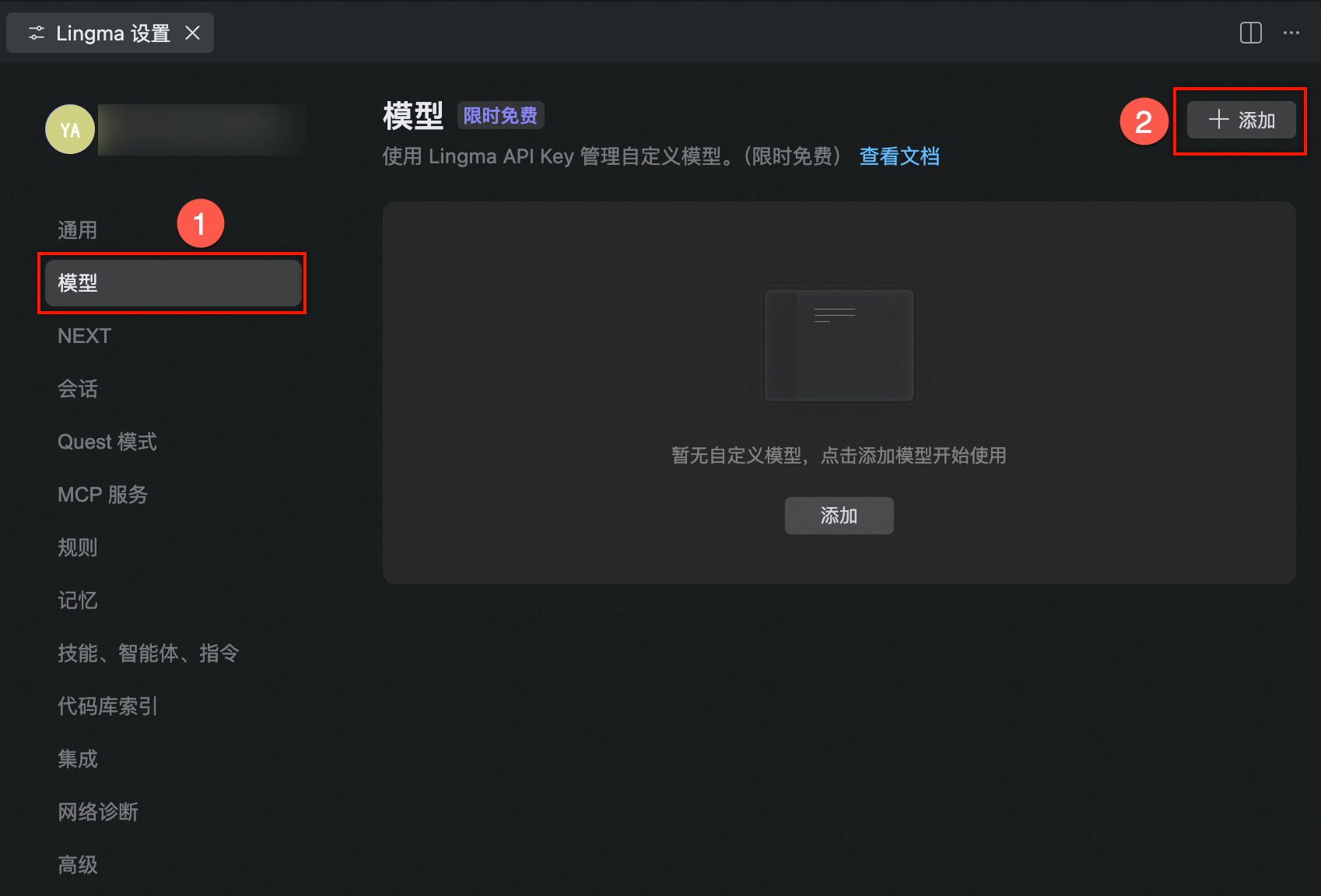Go to the NEXT settings section
The image size is (1321, 896).
[x=85, y=336]
